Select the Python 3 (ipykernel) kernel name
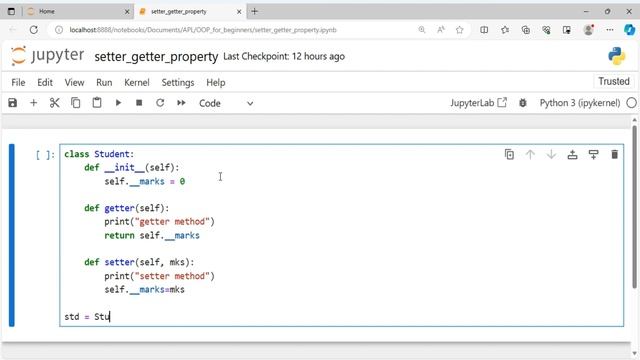Image resolution: width=640 pixels, height=360 pixels. 580,103
